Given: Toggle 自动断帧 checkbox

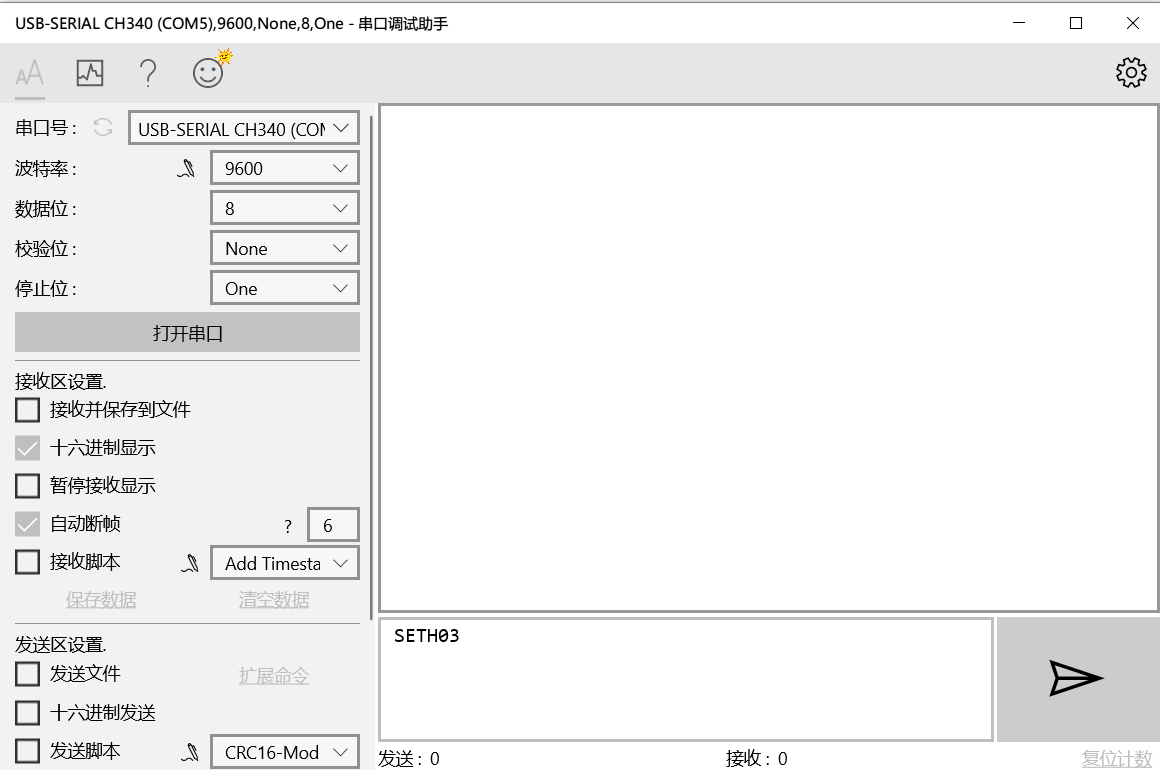Looking at the screenshot, I should coord(27,524).
